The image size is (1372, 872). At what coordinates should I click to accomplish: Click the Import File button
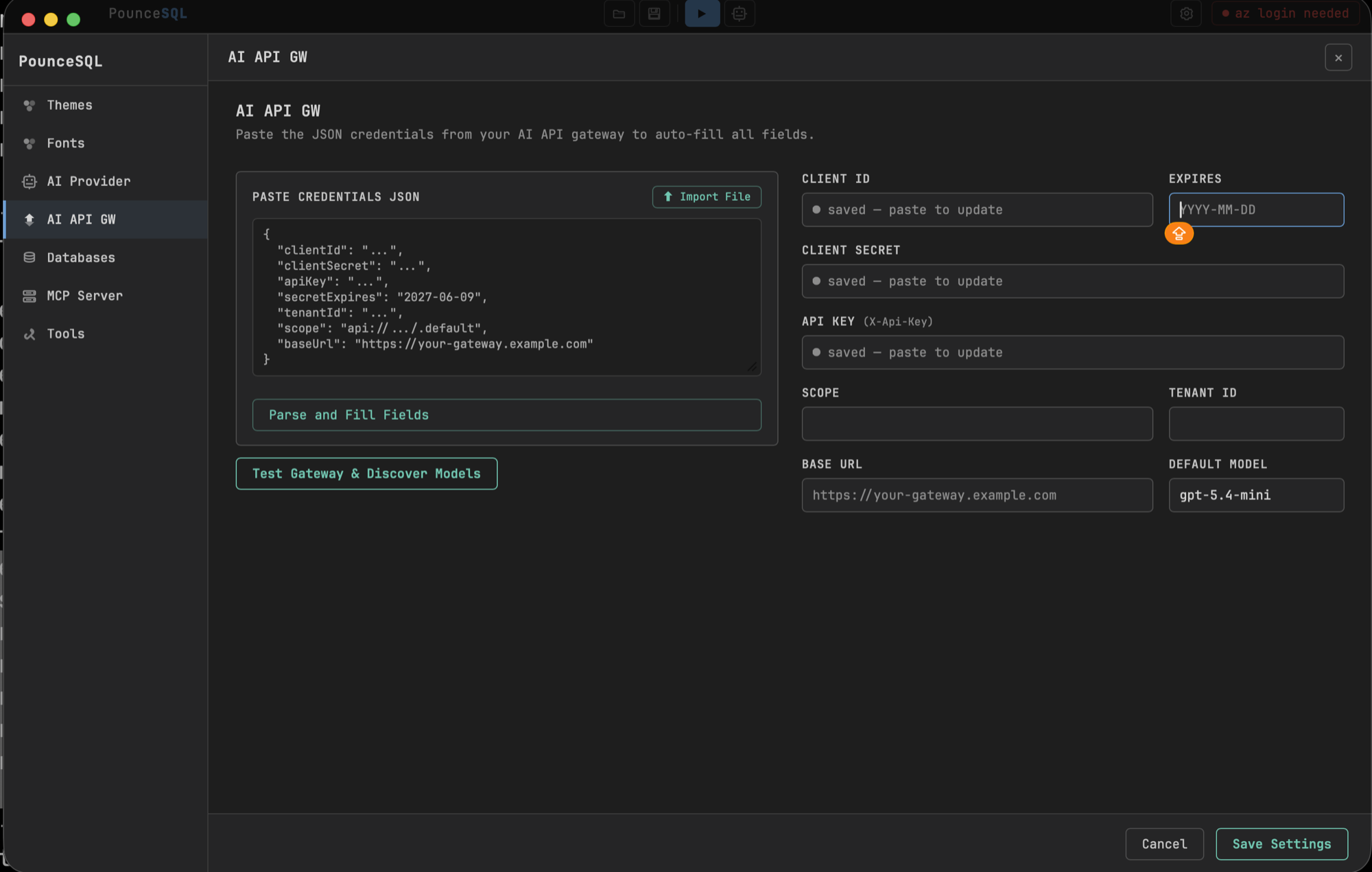pyautogui.click(x=707, y=197)
